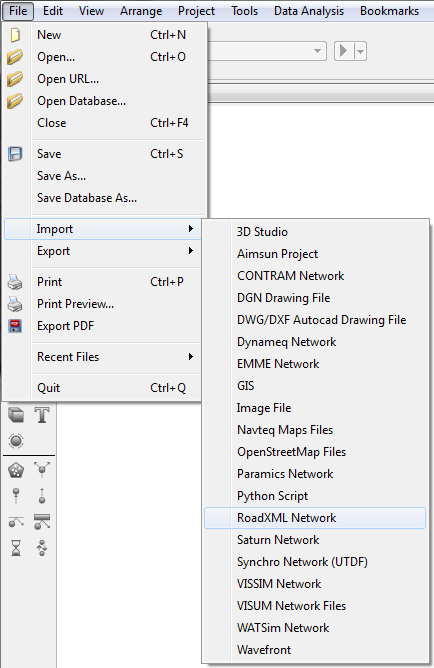
Task: Import OpenStreetMap Files
Action: (x=315, y=452)
